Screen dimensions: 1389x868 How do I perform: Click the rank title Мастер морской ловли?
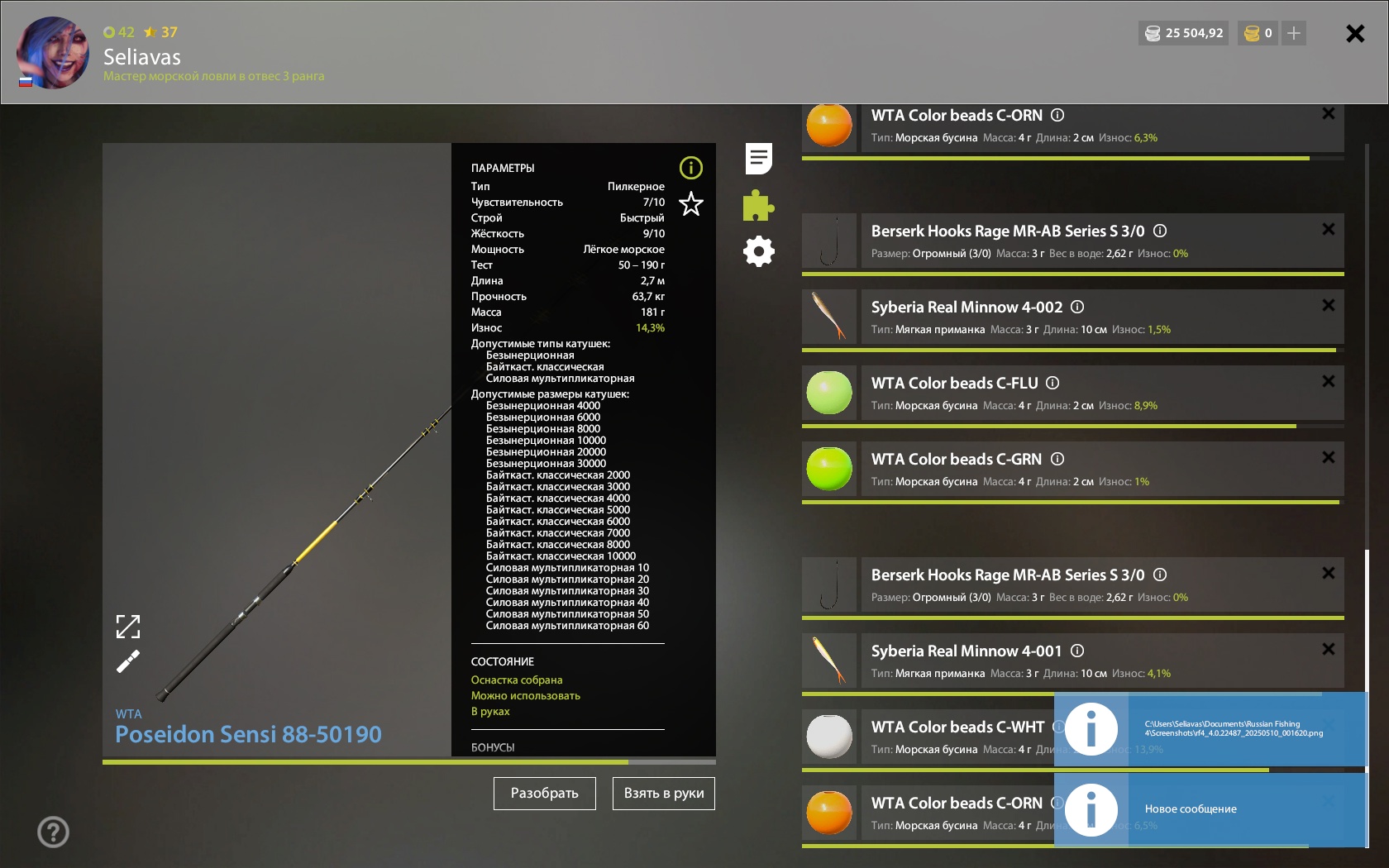click(x=213, y=76)
